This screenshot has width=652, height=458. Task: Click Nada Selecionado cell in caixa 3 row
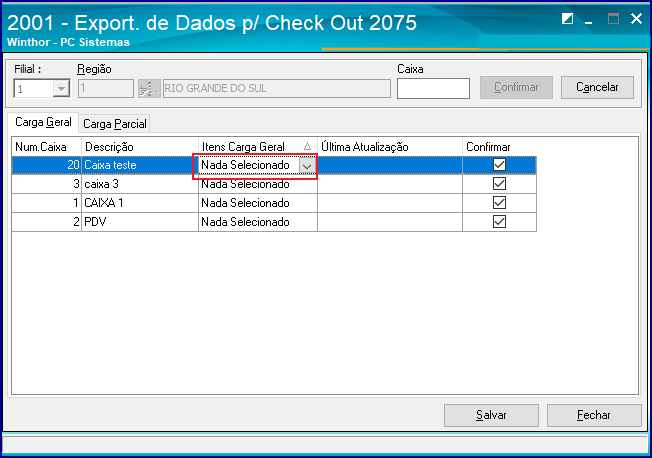click(x=258, y=185)
